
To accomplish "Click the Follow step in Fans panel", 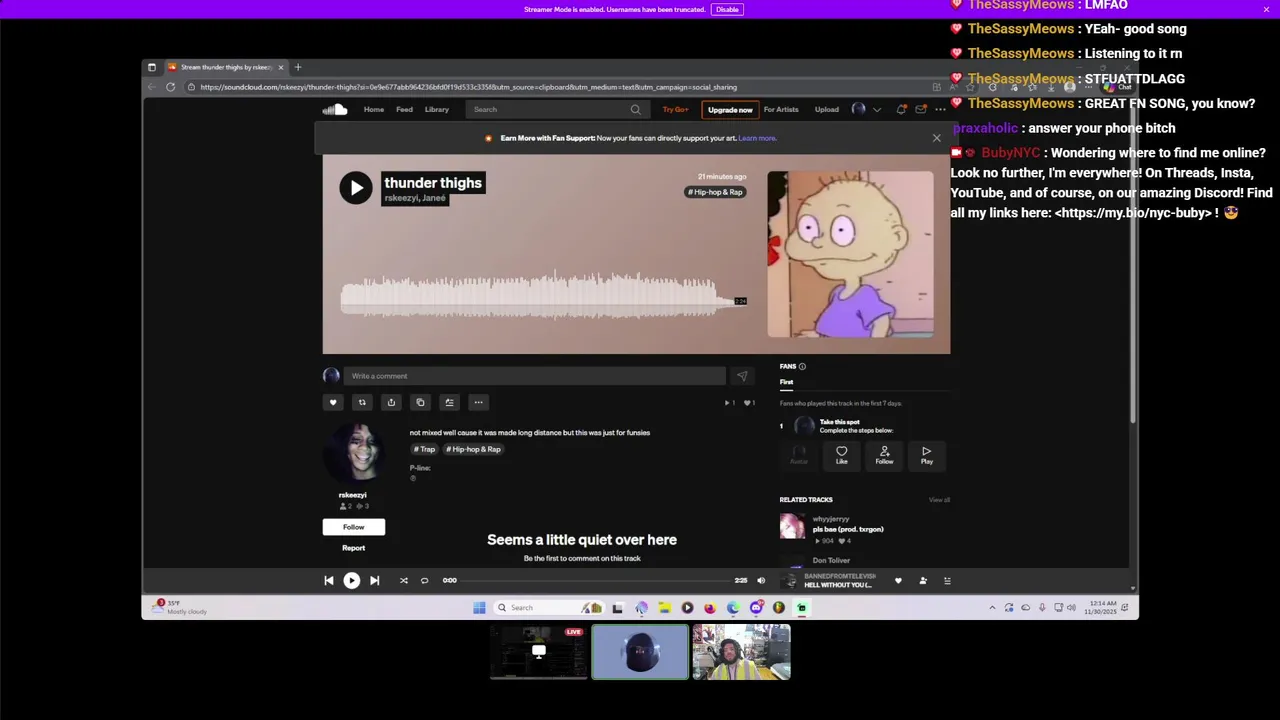I will coord(884,455).
